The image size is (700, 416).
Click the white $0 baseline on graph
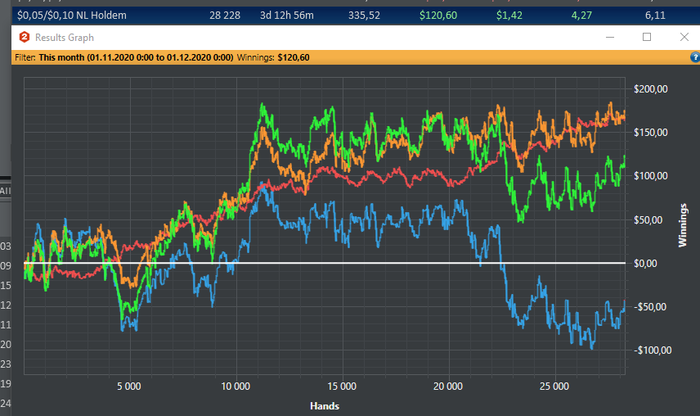(x=325, y=263)
